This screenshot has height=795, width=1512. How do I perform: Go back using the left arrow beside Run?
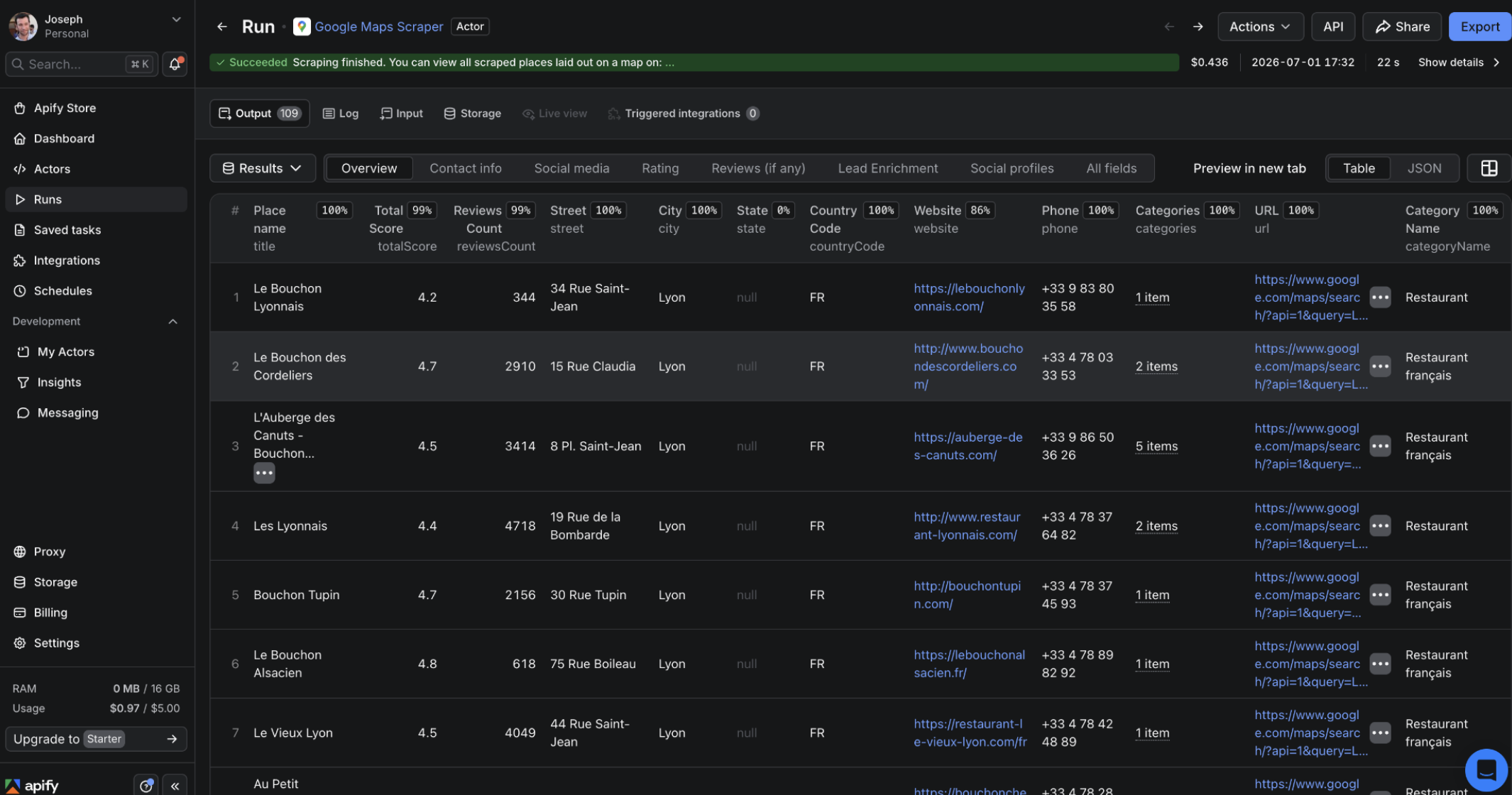point(222,27)
